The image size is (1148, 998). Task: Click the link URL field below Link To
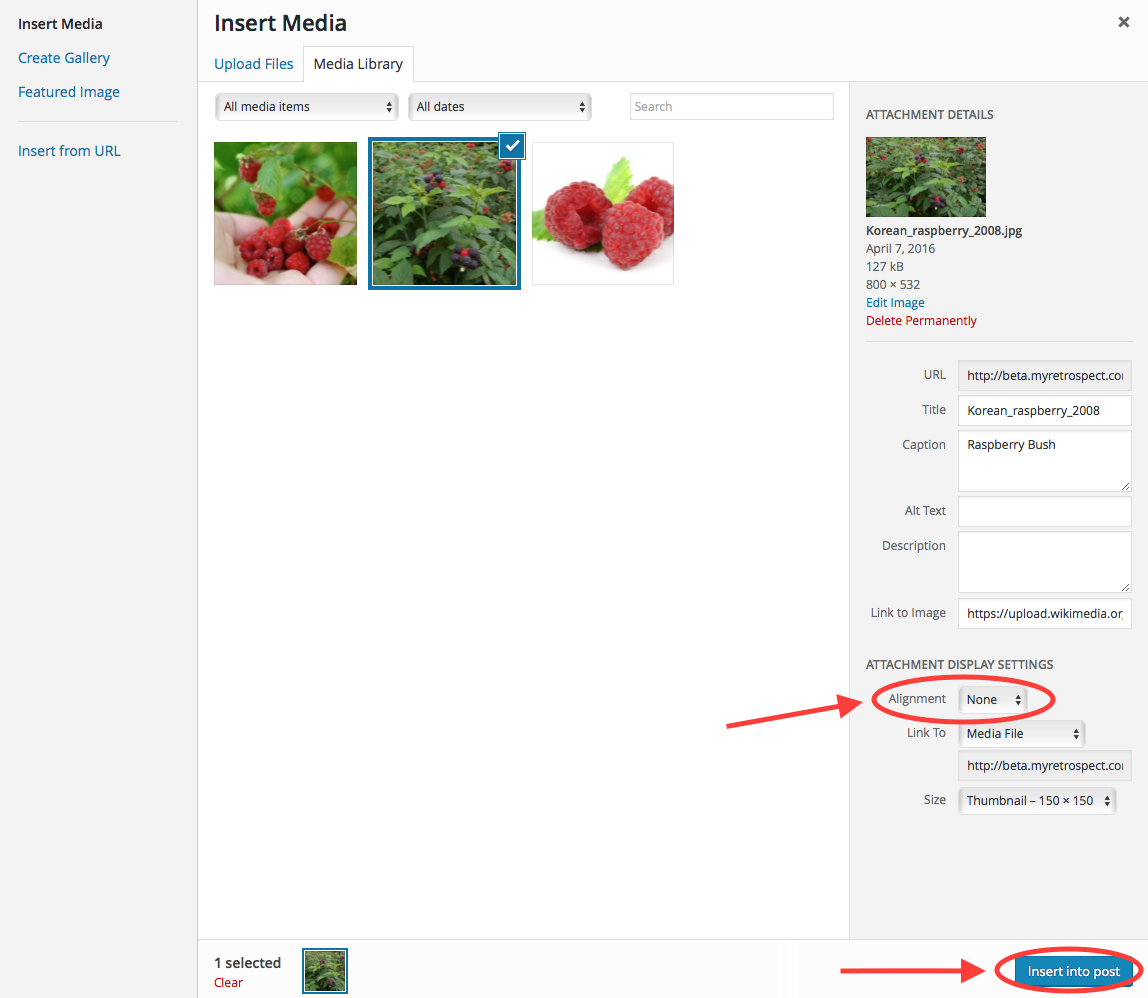coord(1045,766)
